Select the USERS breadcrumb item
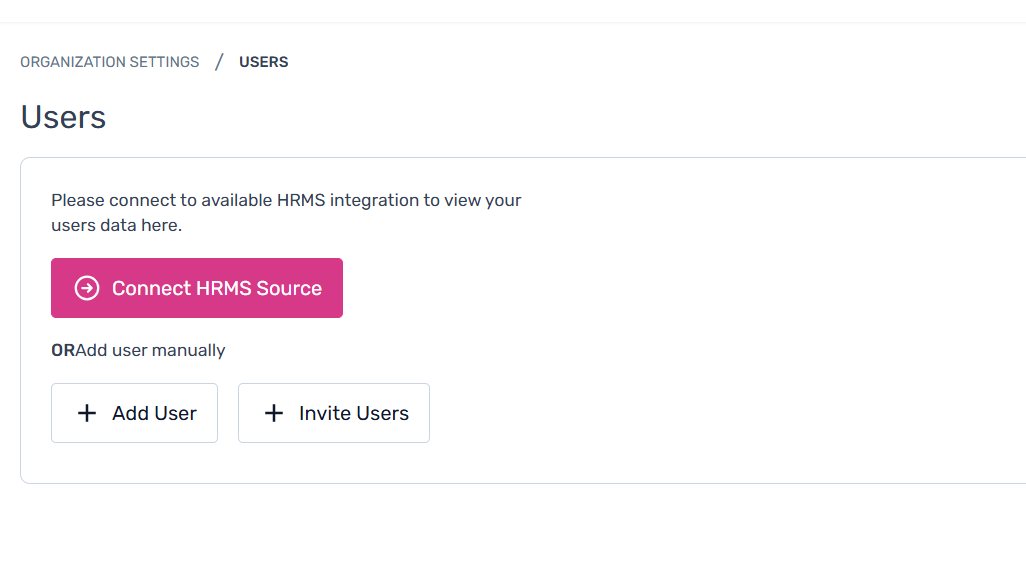The width and height of the screenshot is (1026, 570). pos(263,62)
